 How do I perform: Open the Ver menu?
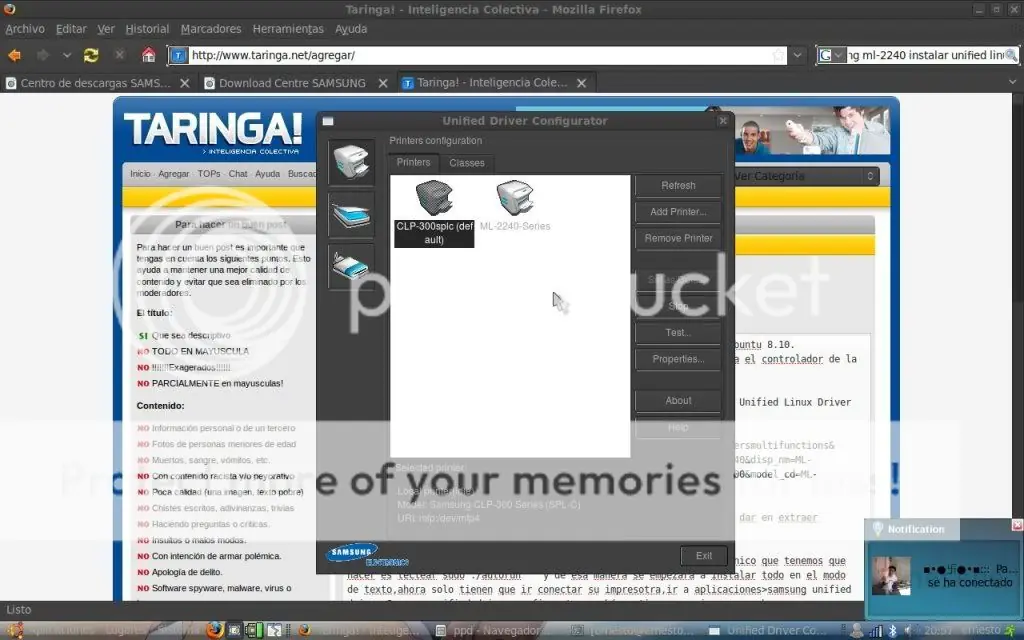[x=106, y=29]
